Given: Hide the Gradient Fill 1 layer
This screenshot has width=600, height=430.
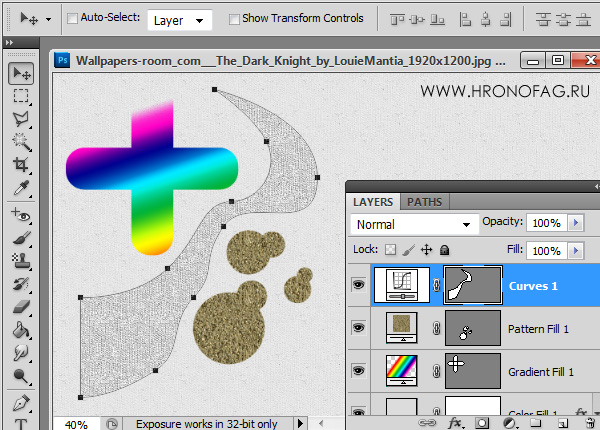Looking at the screenshot, I should pyautogui.click(x=359, y=371).
